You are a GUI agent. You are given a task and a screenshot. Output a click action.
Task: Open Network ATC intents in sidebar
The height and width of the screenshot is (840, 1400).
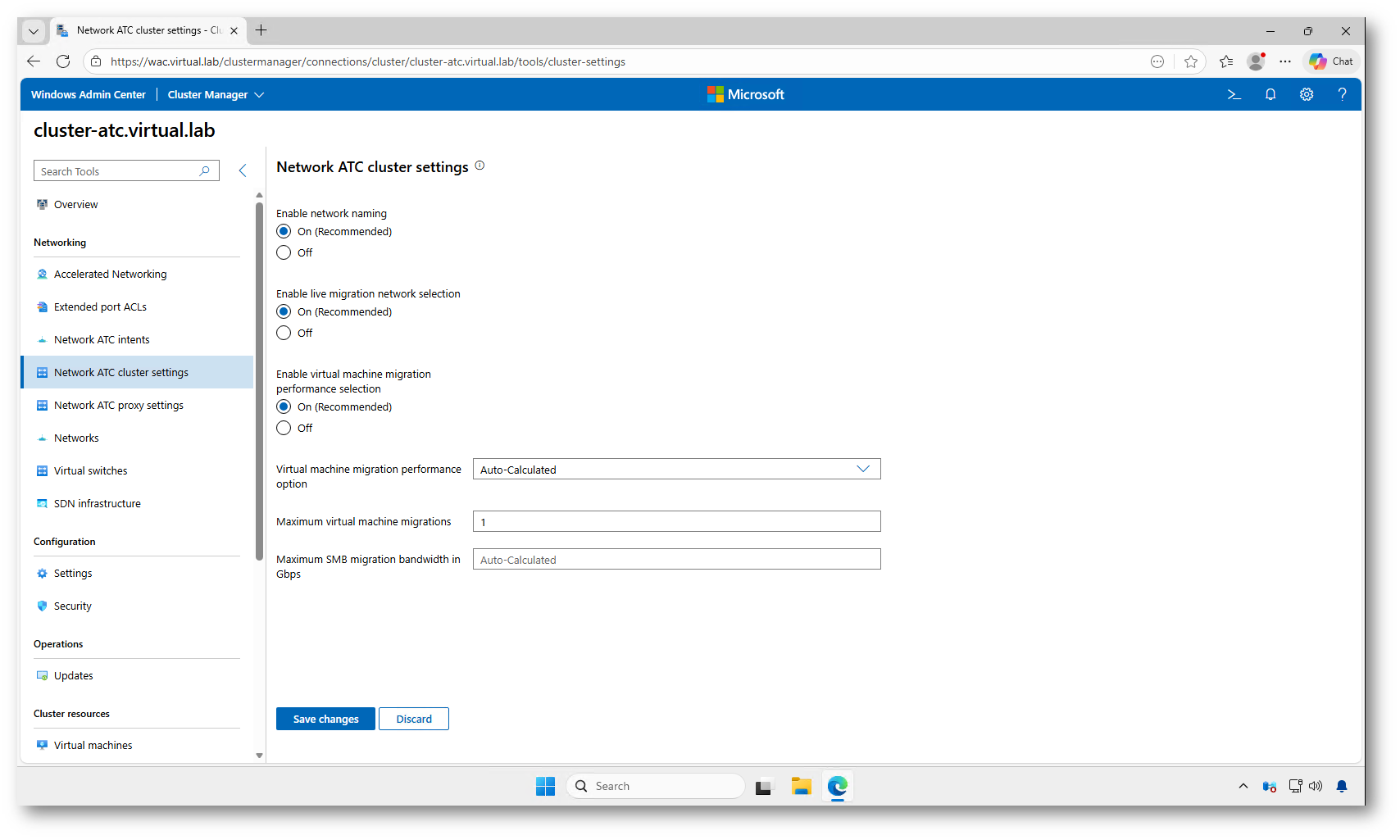click(102, 340)
